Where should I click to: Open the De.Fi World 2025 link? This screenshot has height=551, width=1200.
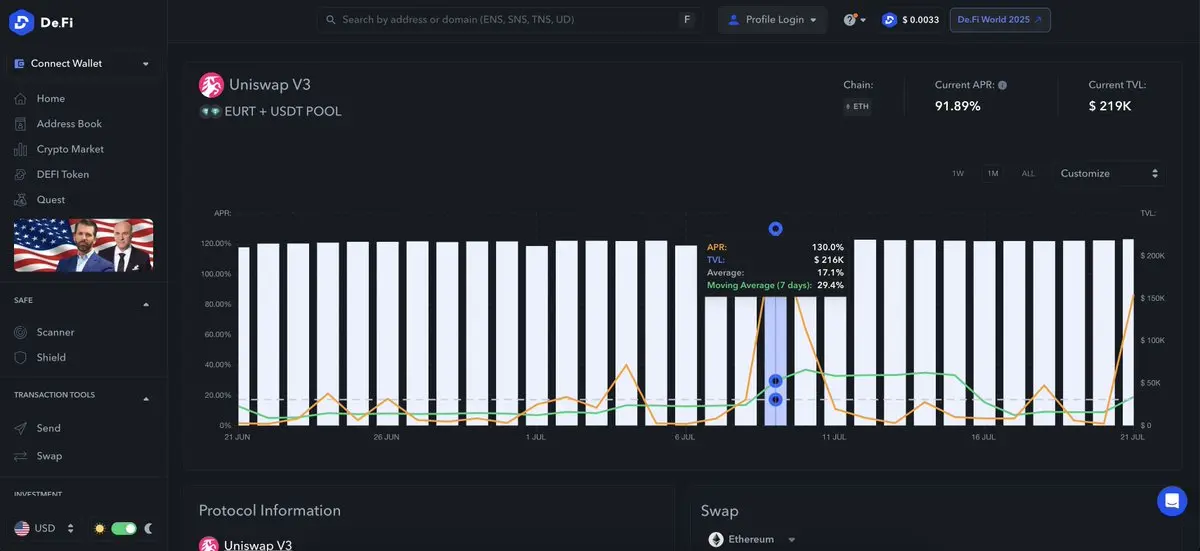pos(1000,20)
